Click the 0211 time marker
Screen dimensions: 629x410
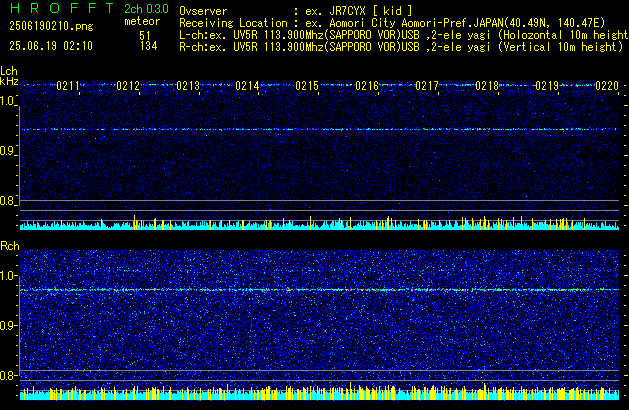(68, 86)
